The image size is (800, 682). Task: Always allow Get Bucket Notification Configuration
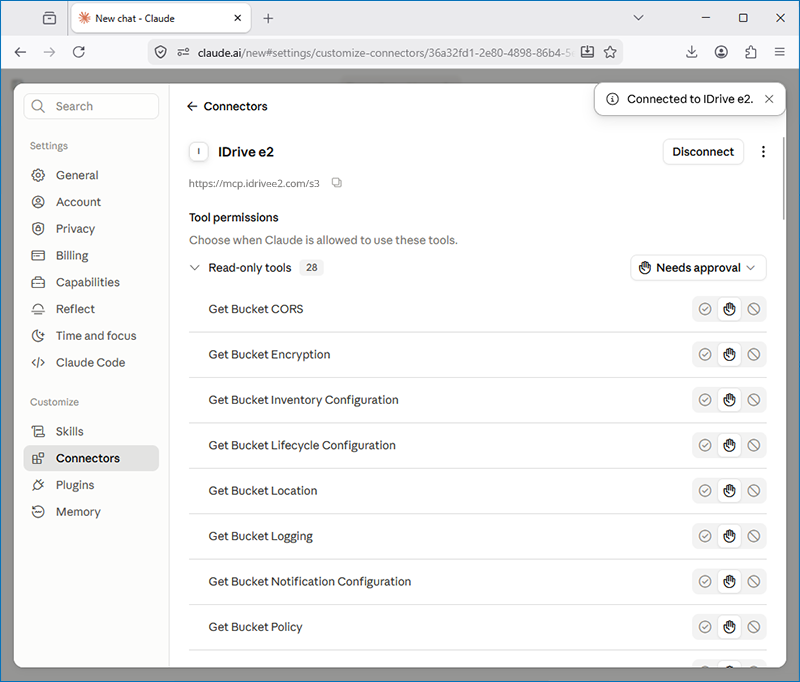click(x=705, y=582)
